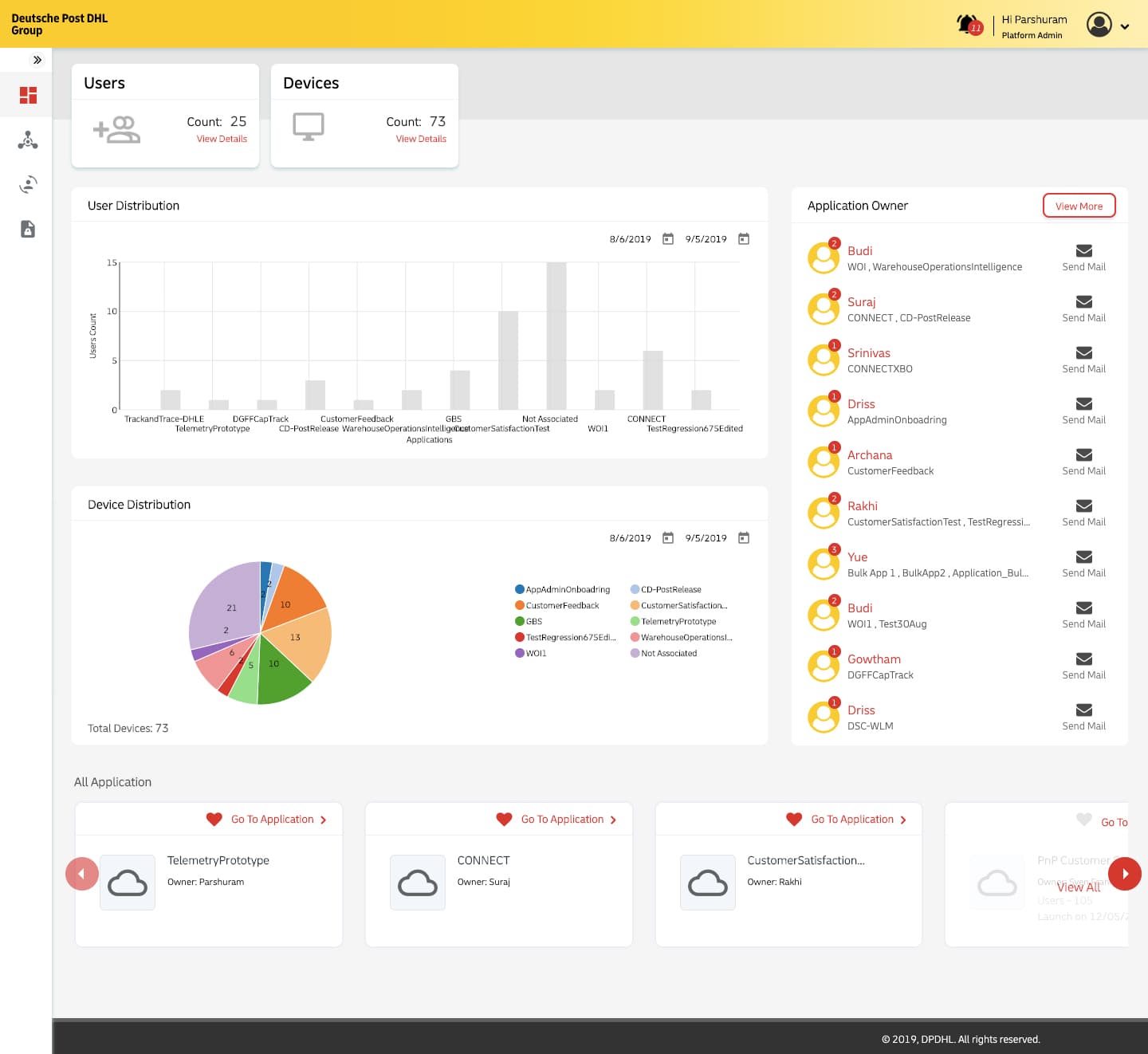Send mail to Suraj
1148x1054 pixels.
coord(1083,309)
